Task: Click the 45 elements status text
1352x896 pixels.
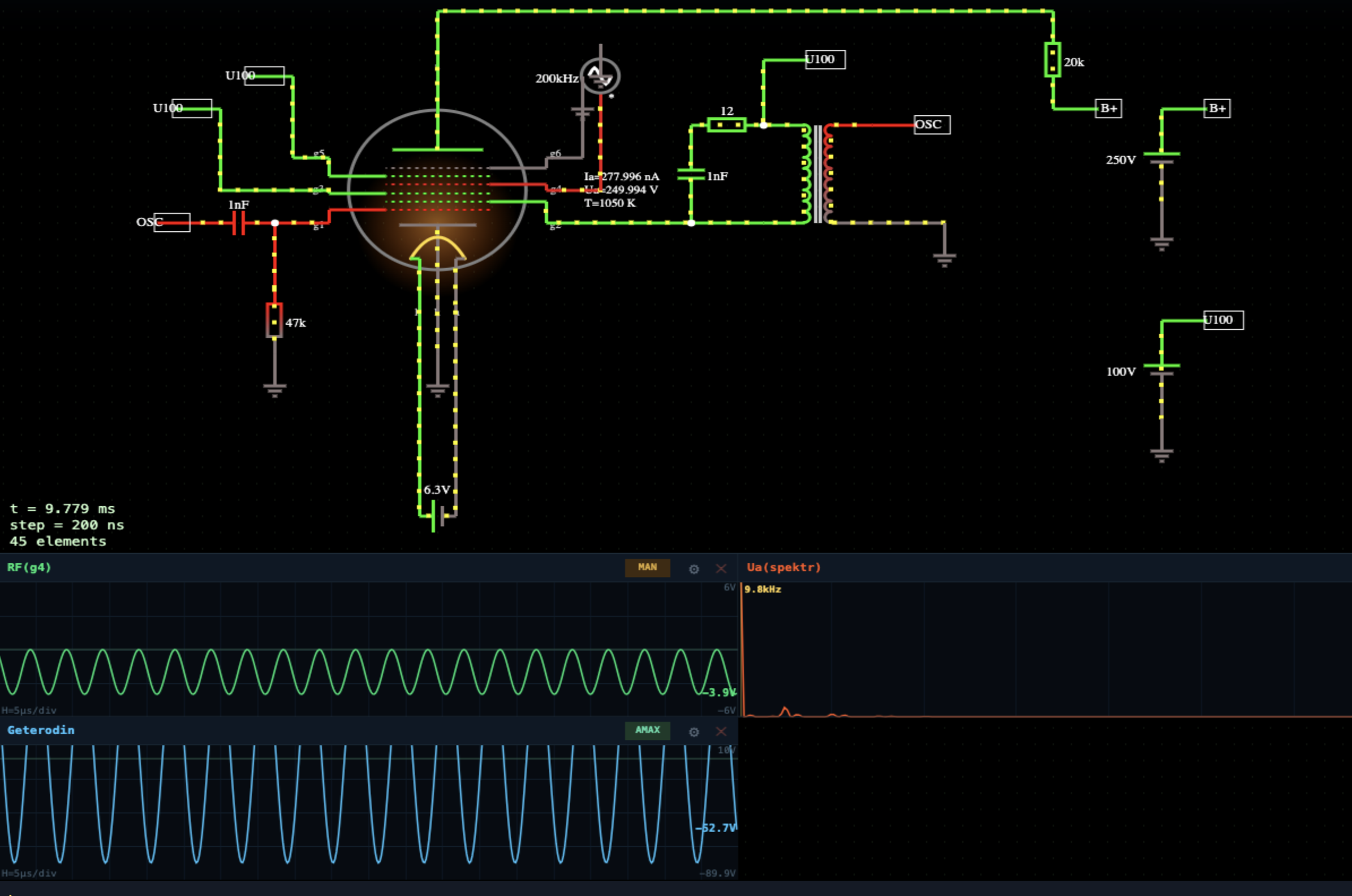Action: 58,541
